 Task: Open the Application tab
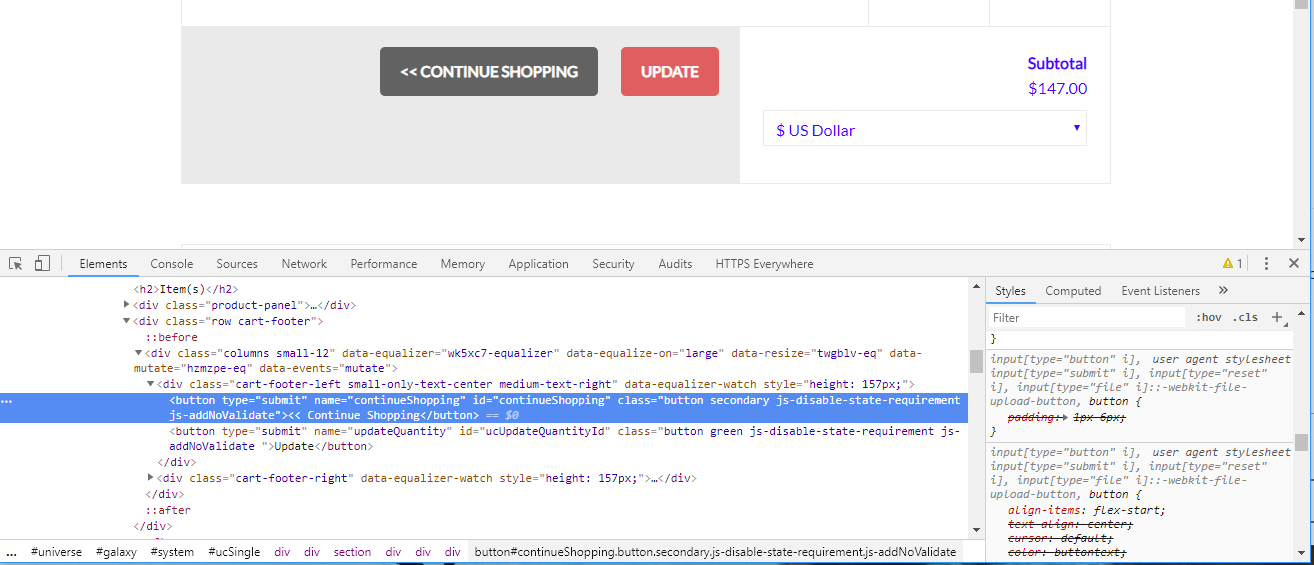coord(538,264)
